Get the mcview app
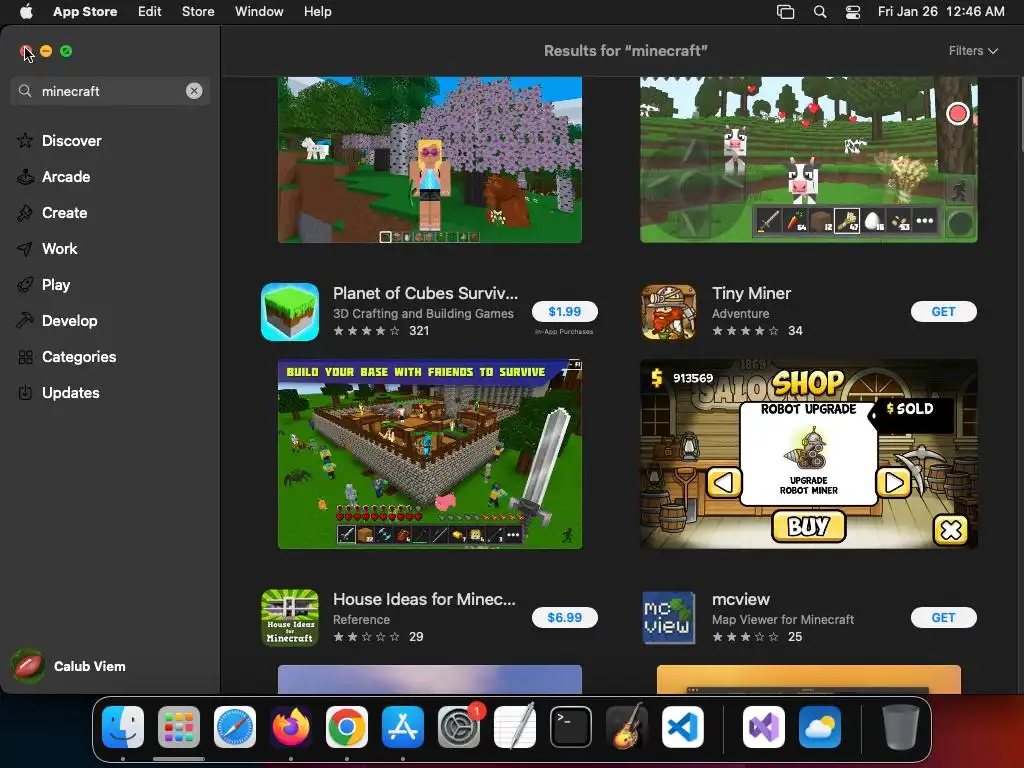Screen dimensions: 1024x768 tap(944, 617)
